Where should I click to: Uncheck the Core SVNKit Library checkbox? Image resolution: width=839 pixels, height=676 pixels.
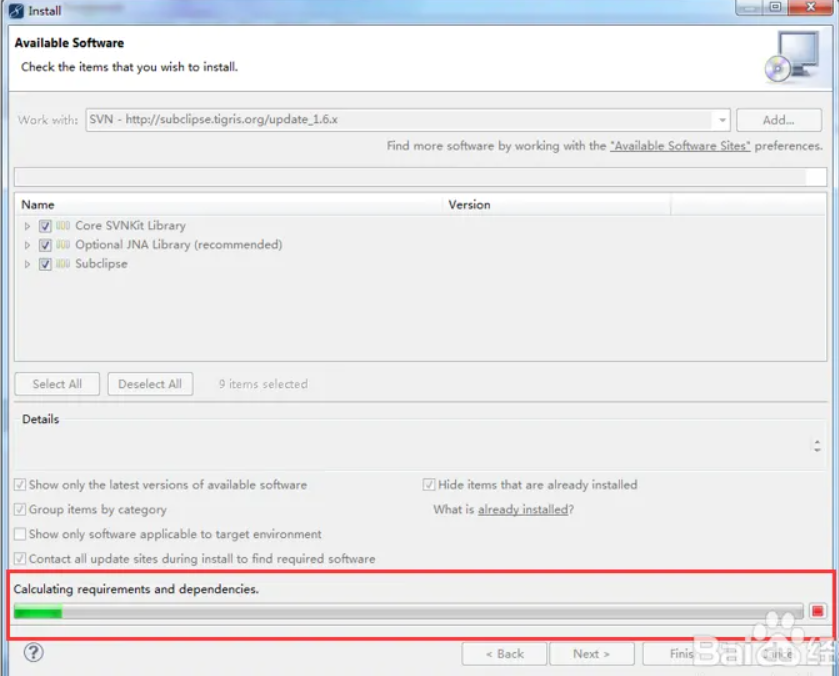[x=45, y=226]
